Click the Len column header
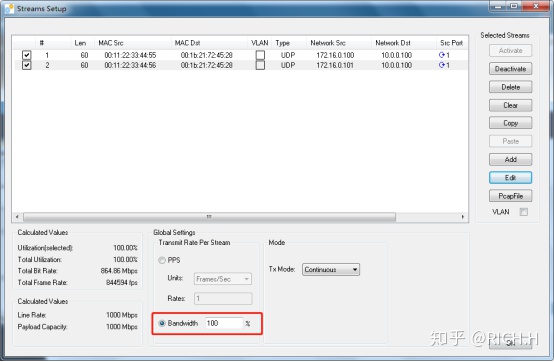 click(x=80, y=43)
